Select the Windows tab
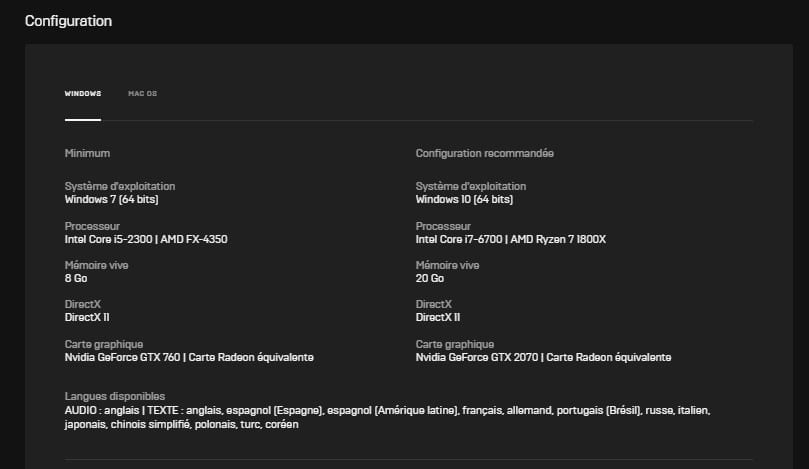Screen dimensions: 809x469 pos(83,93)
